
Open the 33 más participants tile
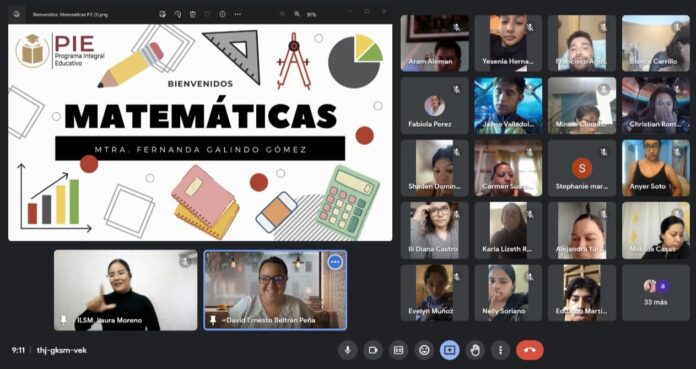(656, 293)
